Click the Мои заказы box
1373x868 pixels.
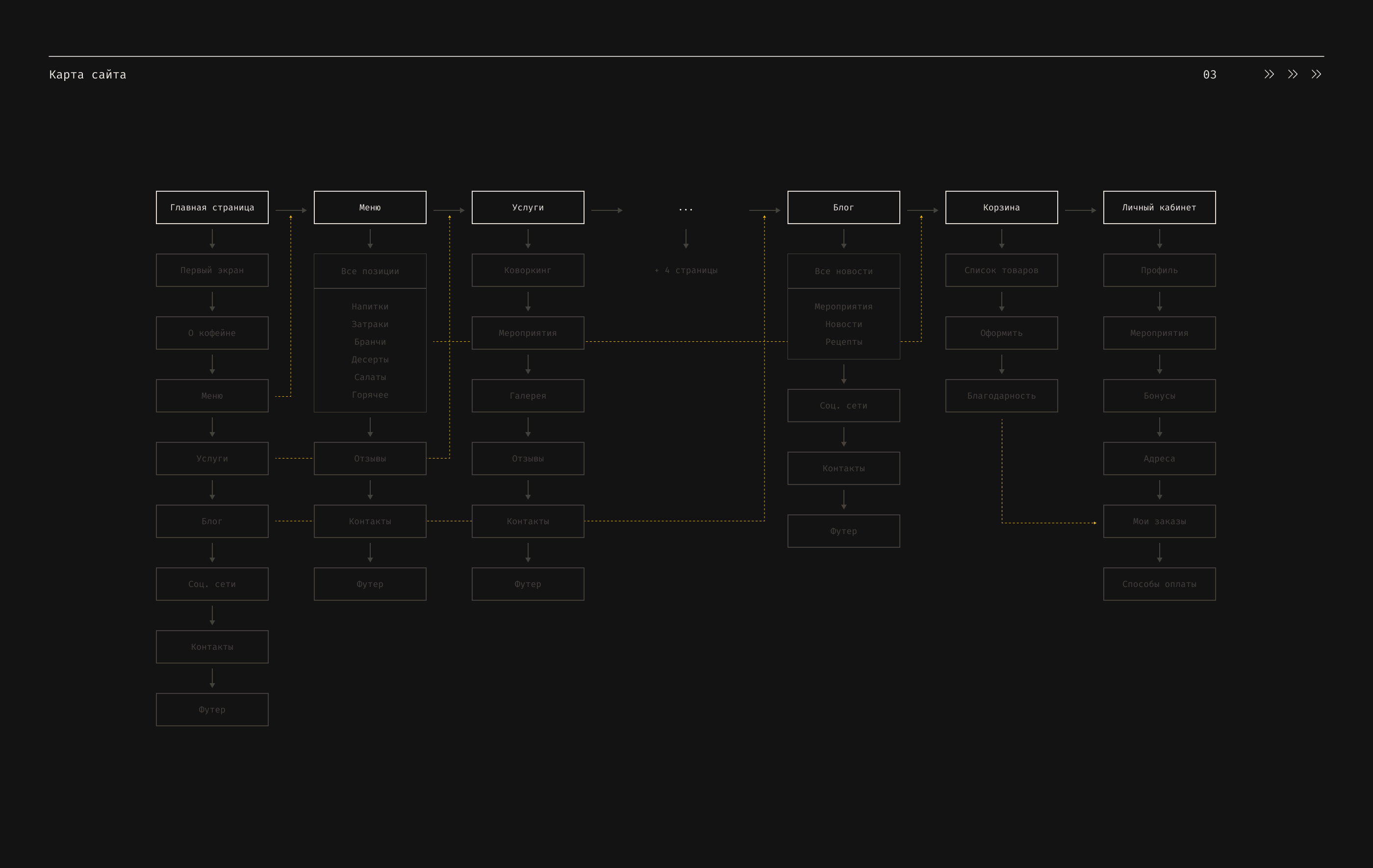click(1159, 521)
